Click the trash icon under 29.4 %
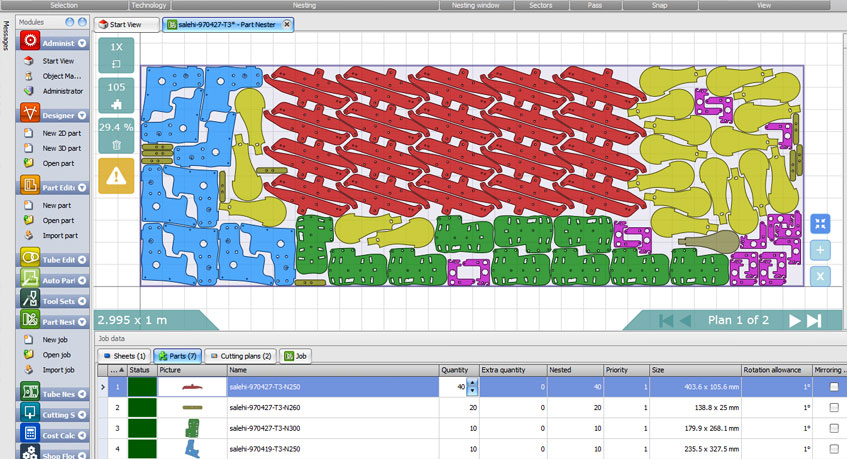Screen dimensions: 847x459 116,145
